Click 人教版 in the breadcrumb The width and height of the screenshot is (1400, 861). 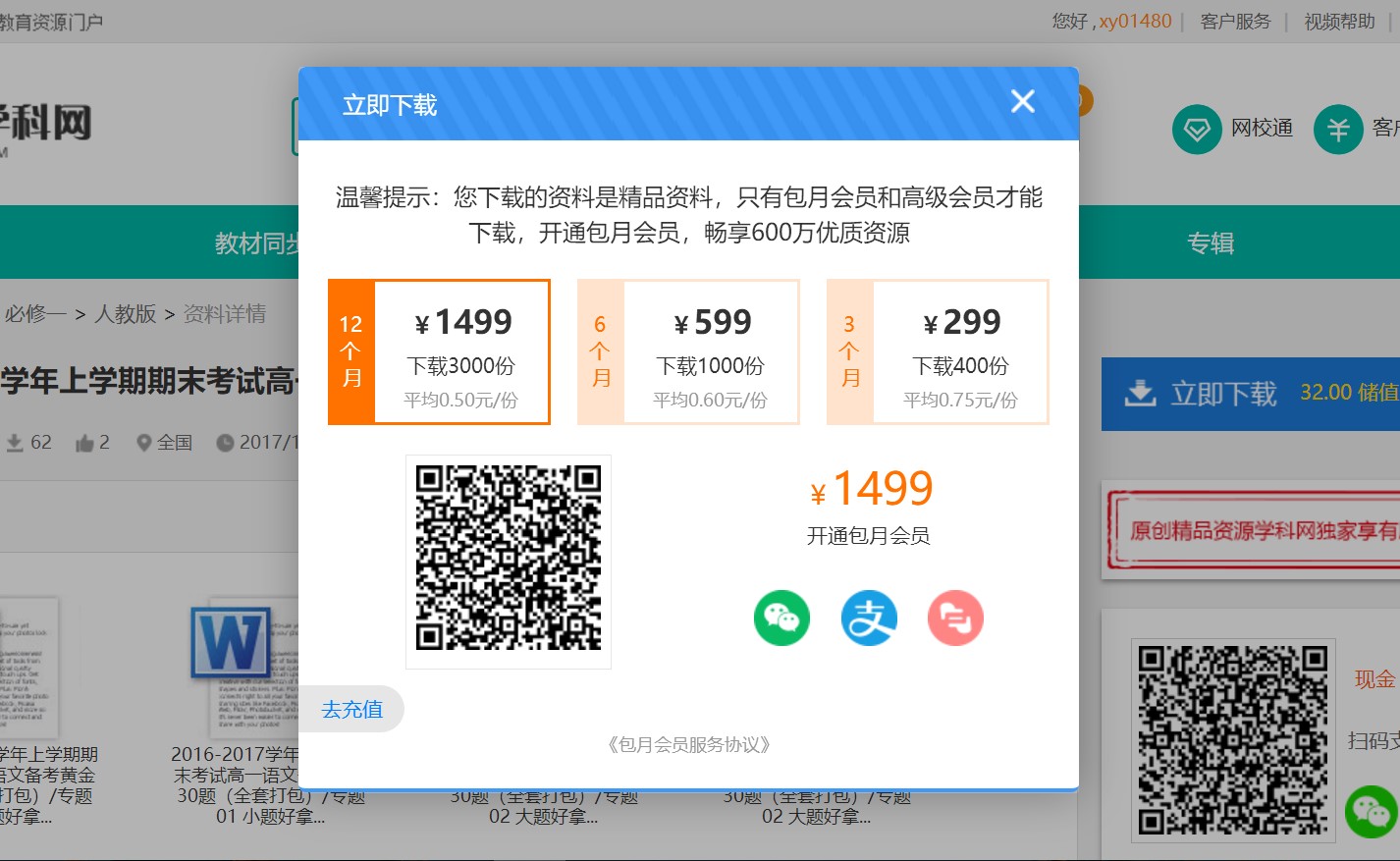[126, 314]
